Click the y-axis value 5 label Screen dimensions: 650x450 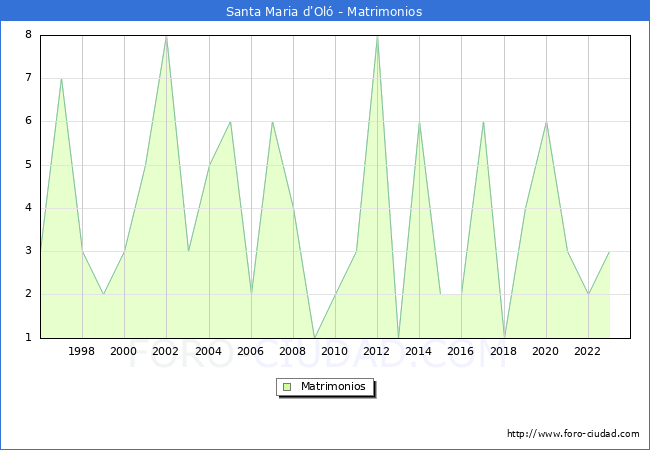(28, 165)
